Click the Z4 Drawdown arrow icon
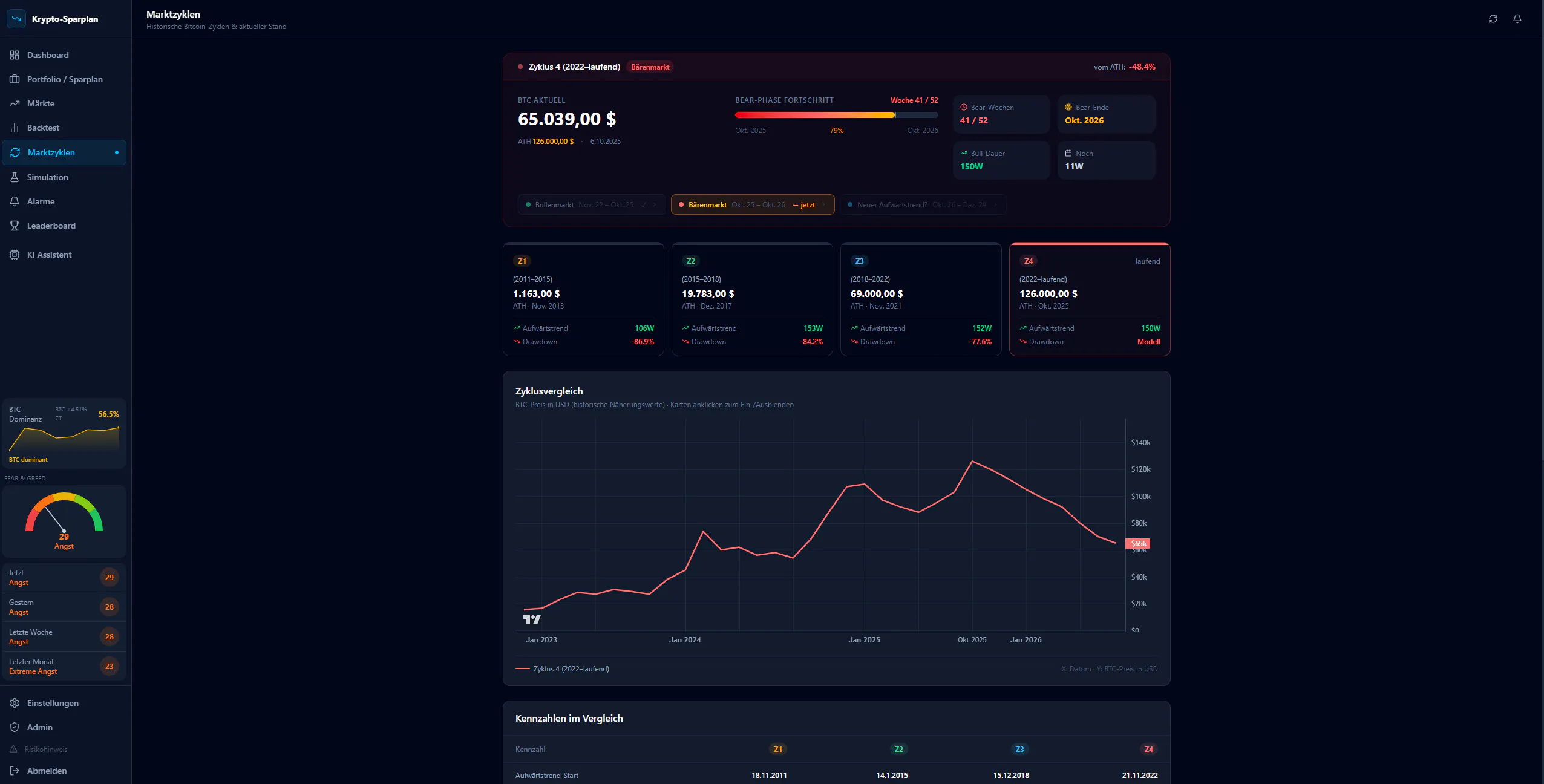The width and height of the screenshot is (1544, 784). click(x=1023, y=342)
